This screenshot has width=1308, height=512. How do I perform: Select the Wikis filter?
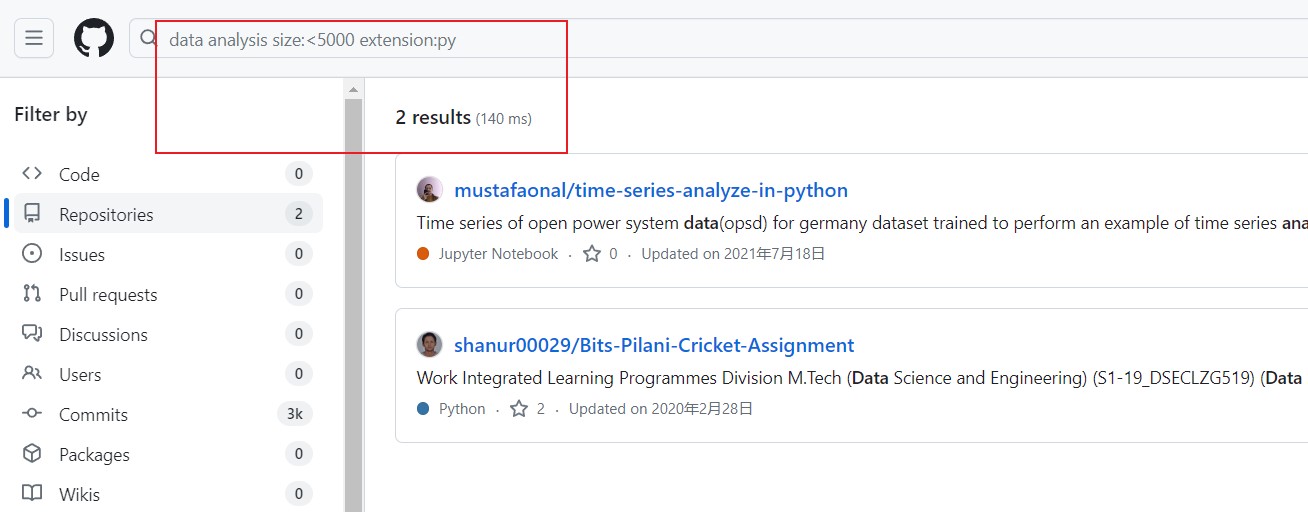[164, 494]
